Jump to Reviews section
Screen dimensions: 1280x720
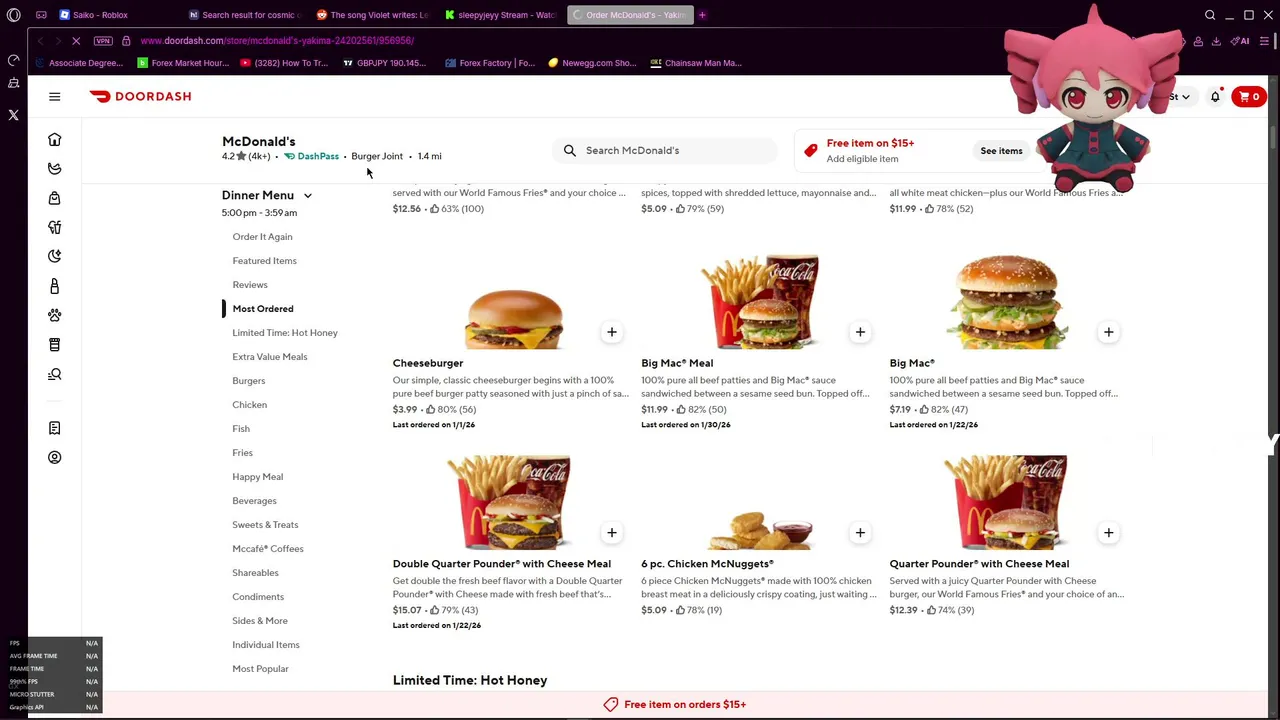pos(250,285)
